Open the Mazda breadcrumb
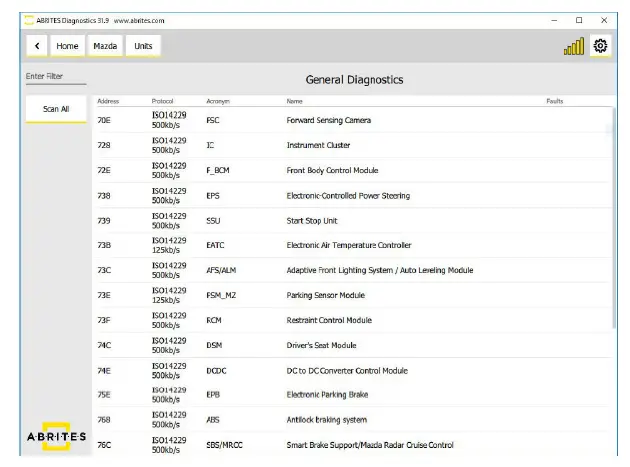This screenshot has width=630, height=467. [x=105, y=46]
